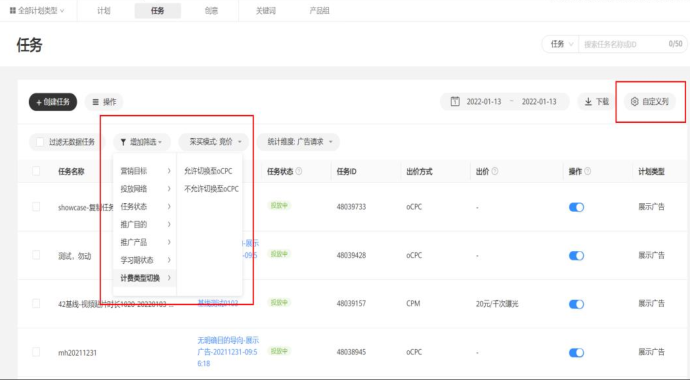Toggle the switch for task 48039733

pyautogui.click(x=576, y=207)
